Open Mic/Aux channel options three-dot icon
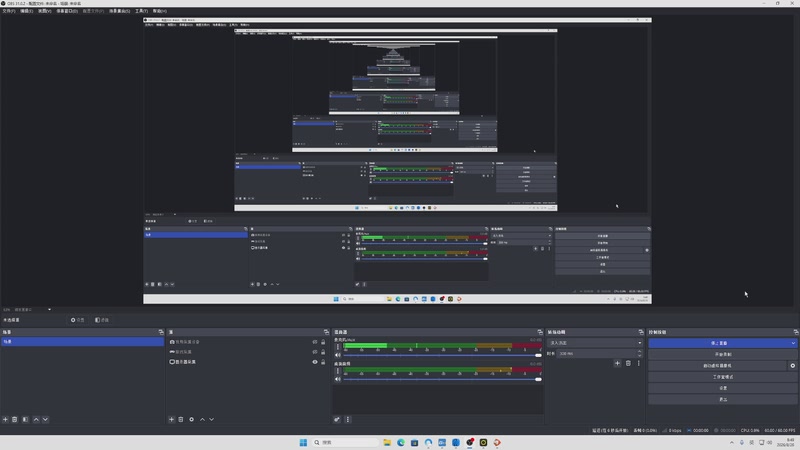Image resolution: width=800 pixels, height=450 pixels. coord(338,347)
